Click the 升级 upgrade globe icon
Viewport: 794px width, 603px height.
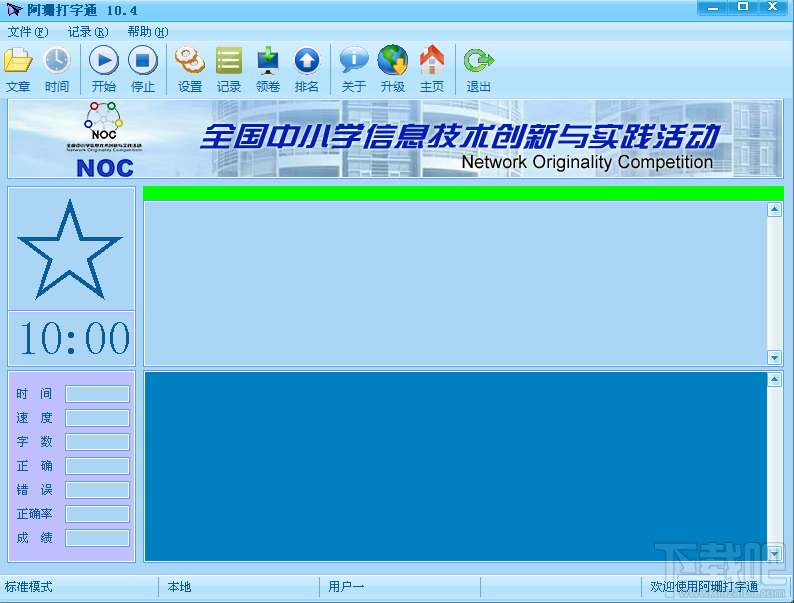click(393, 61)
